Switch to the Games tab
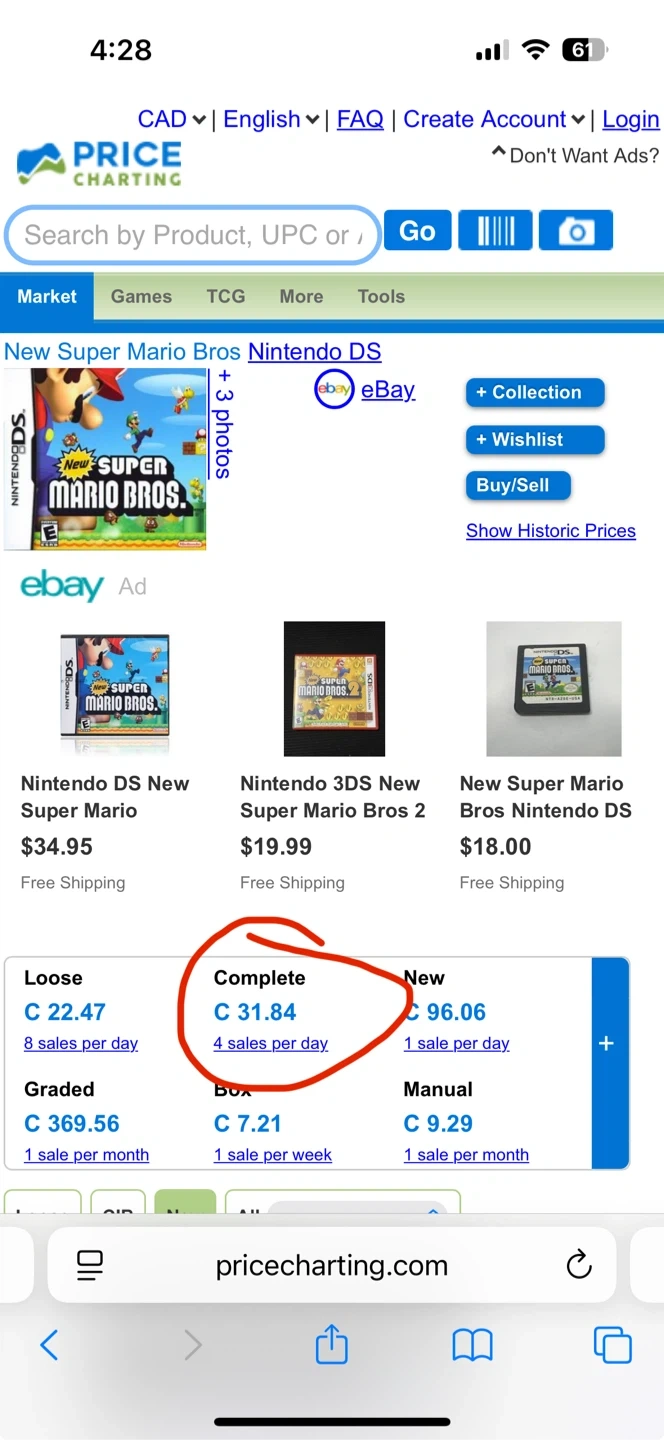This screenshot has height=1440, width=664. [141, 297]
